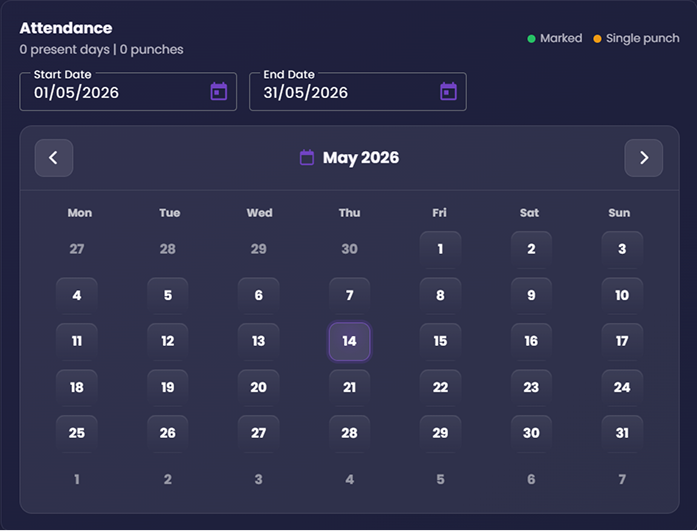Edit the End Date field 31/05/2026

358,92
